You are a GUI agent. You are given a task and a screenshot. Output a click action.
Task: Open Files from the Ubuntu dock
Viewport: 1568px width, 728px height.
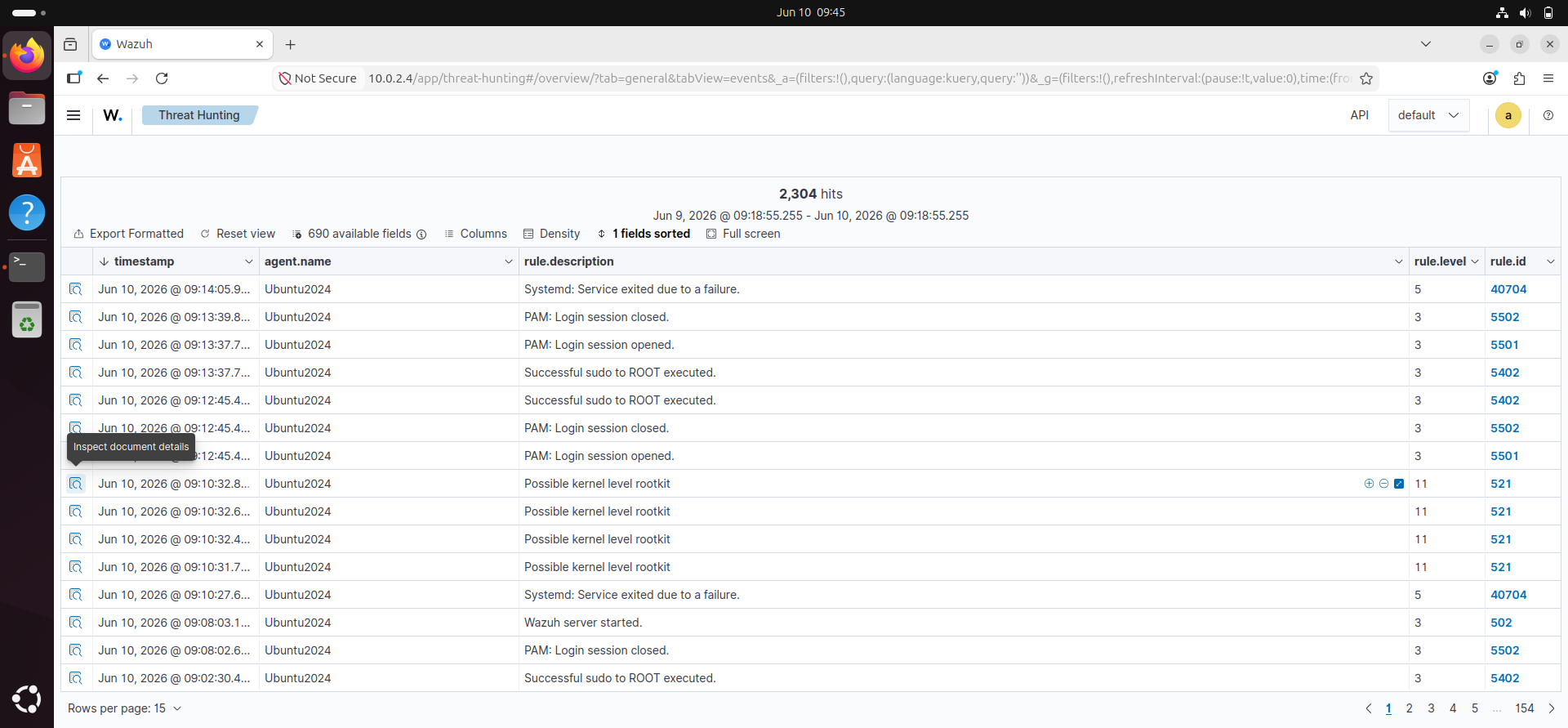tap(27, 108)
